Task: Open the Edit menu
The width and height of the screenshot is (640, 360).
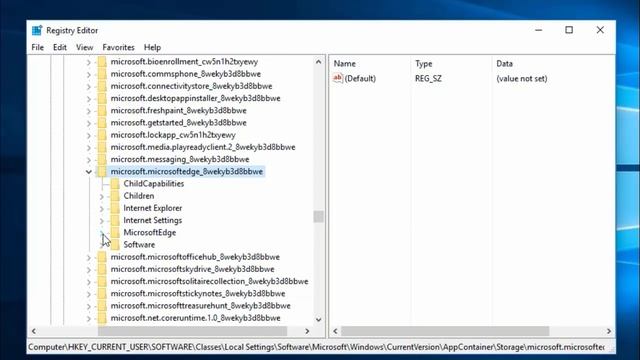Action: point(60,47)
